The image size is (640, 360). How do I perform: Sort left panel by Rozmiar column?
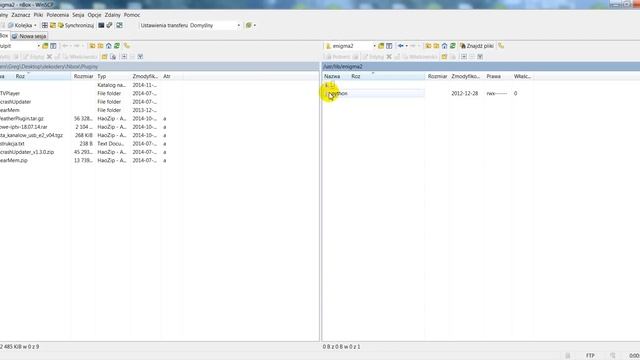pyautogui.click(x=83, y=76)
